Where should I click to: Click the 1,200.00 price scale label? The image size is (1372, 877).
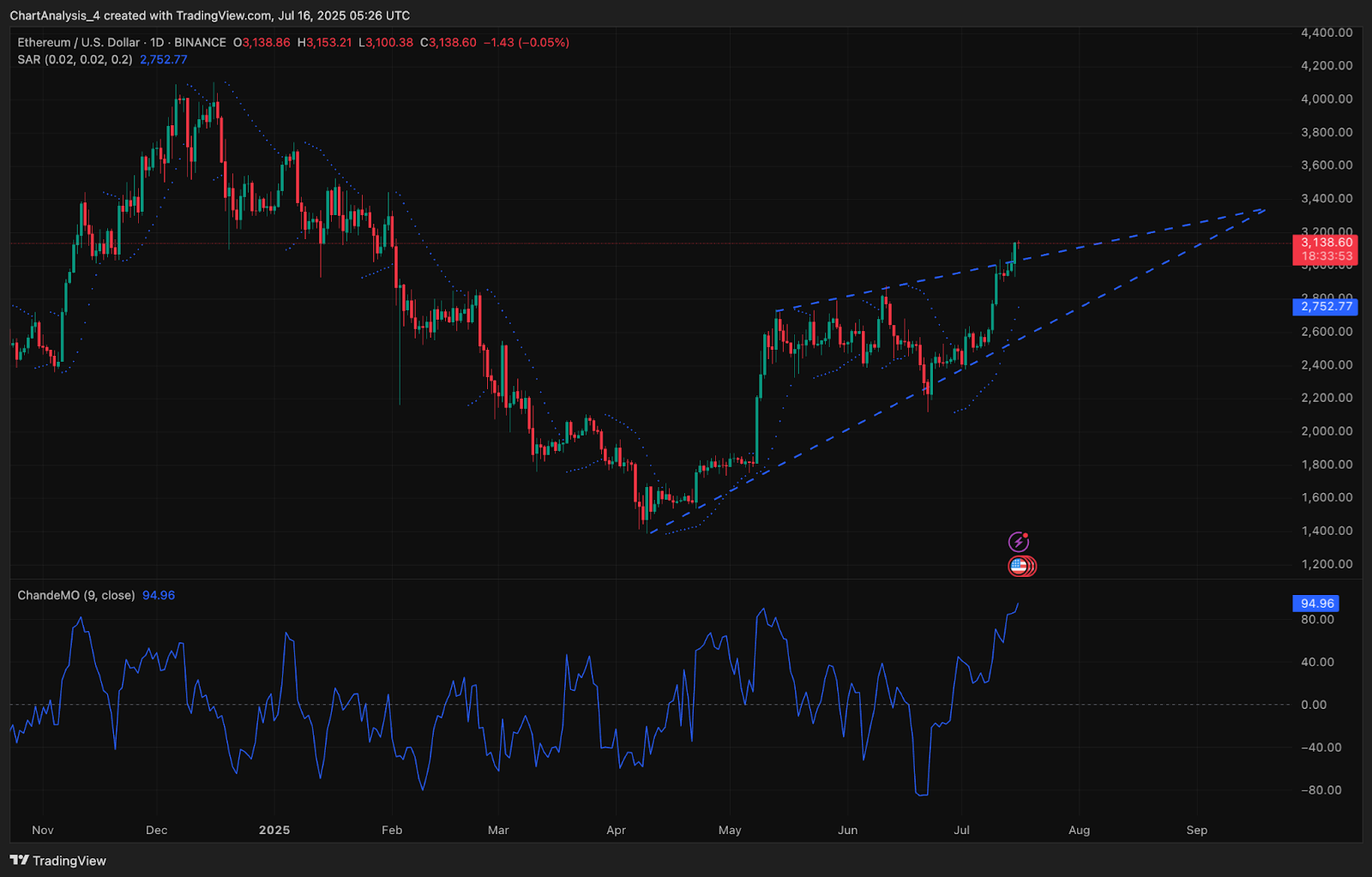point(1327,564)
